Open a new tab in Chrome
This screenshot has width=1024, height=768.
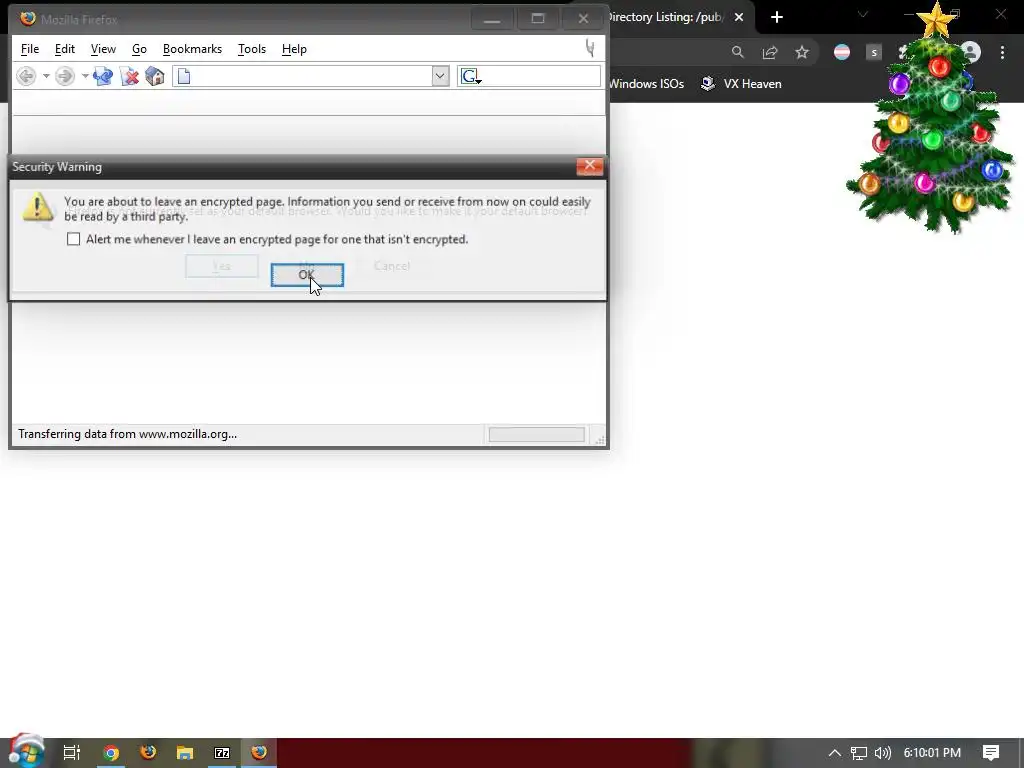[x=776, y=18]
